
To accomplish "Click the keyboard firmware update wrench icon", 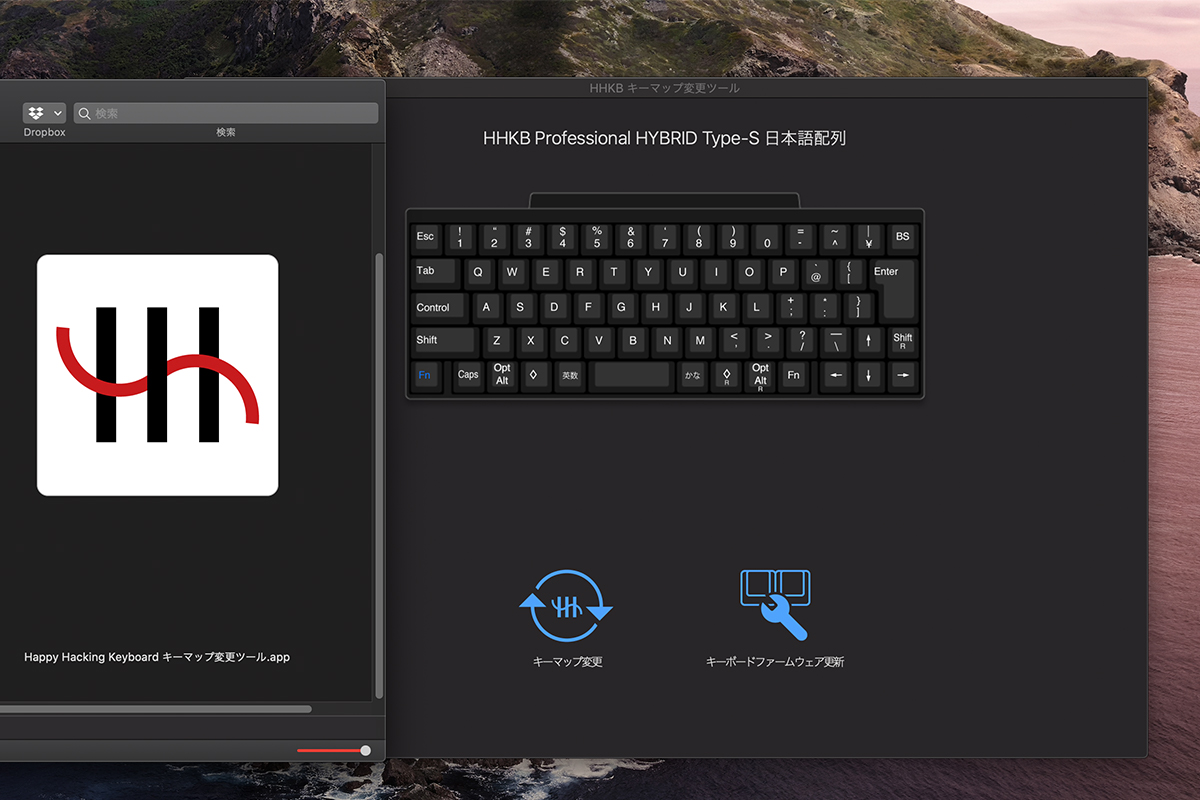I will [x=775, y=605].
